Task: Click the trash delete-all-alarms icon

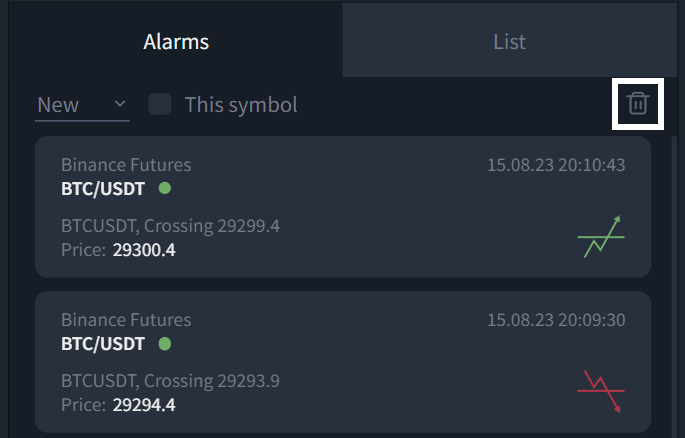Action: pos(637,104)
